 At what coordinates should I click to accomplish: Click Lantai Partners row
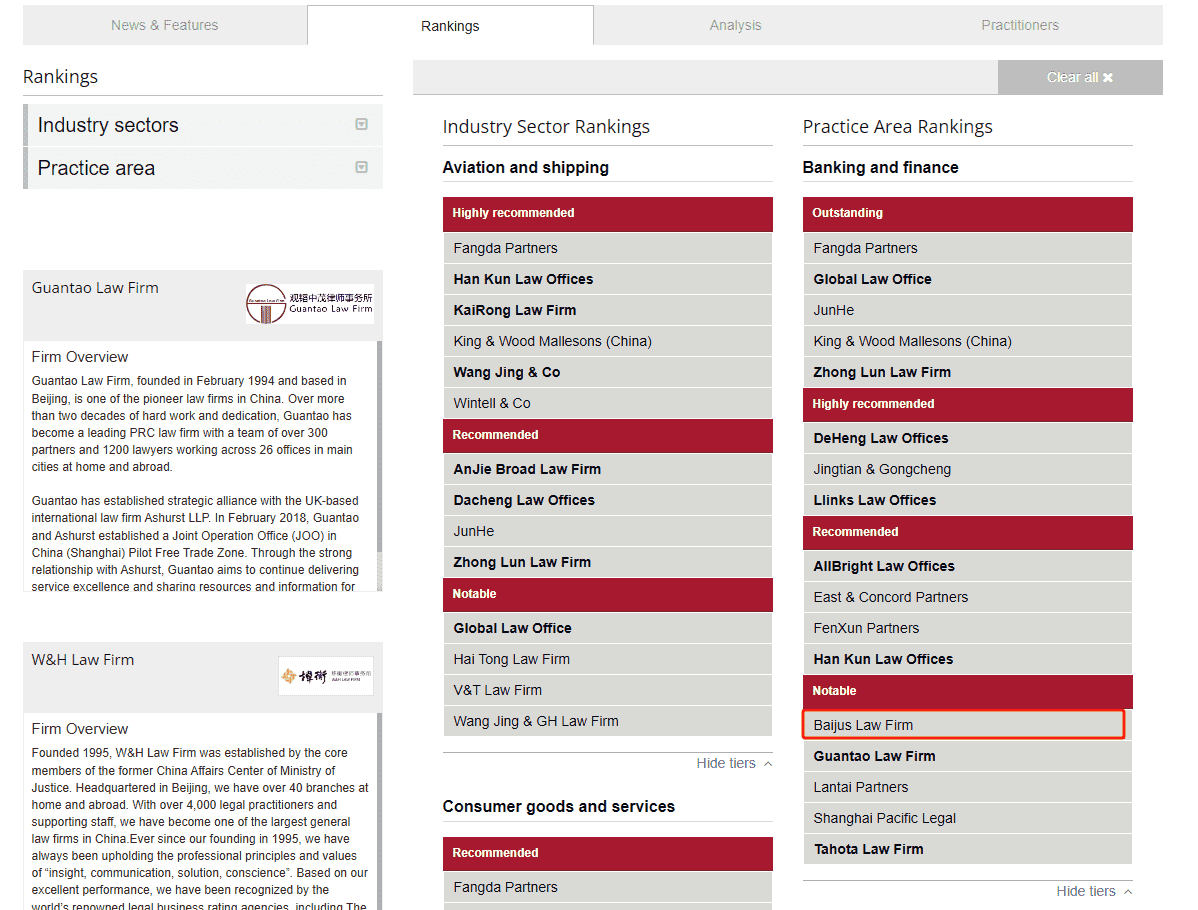[967, 787]
